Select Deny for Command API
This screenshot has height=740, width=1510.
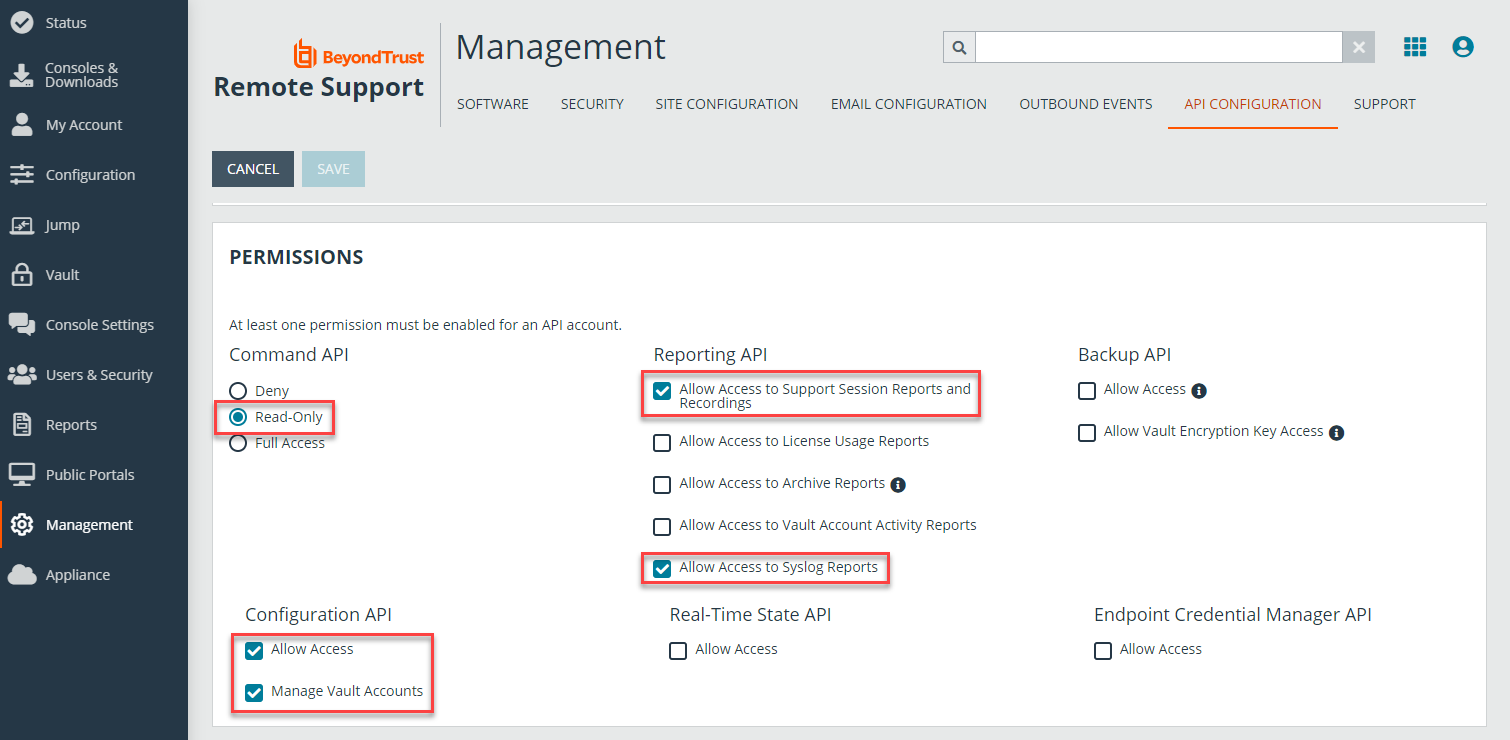(x=238, y=391)
